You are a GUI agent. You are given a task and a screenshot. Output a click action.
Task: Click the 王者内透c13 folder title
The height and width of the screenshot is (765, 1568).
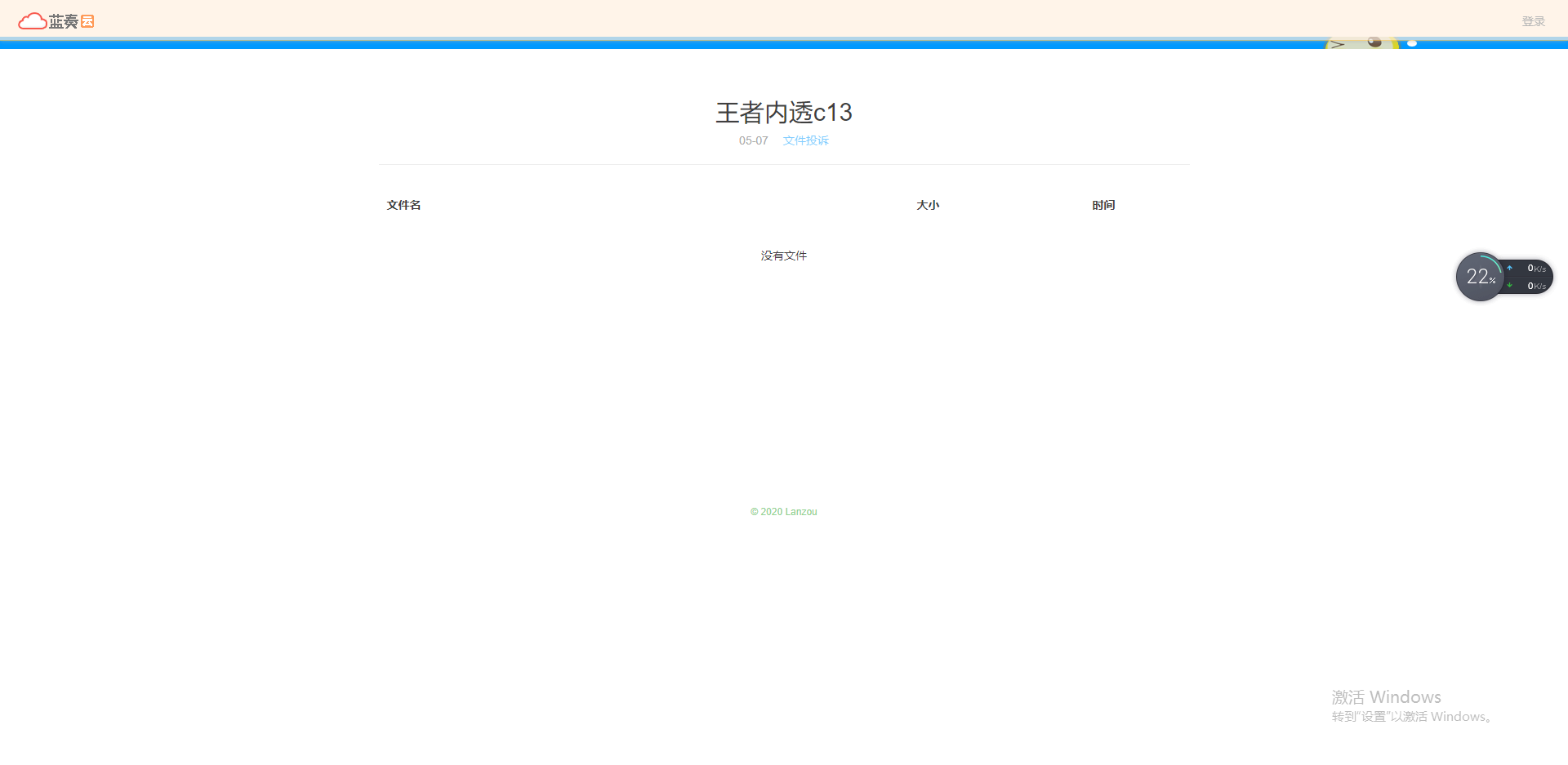click(x=784, y=112)
